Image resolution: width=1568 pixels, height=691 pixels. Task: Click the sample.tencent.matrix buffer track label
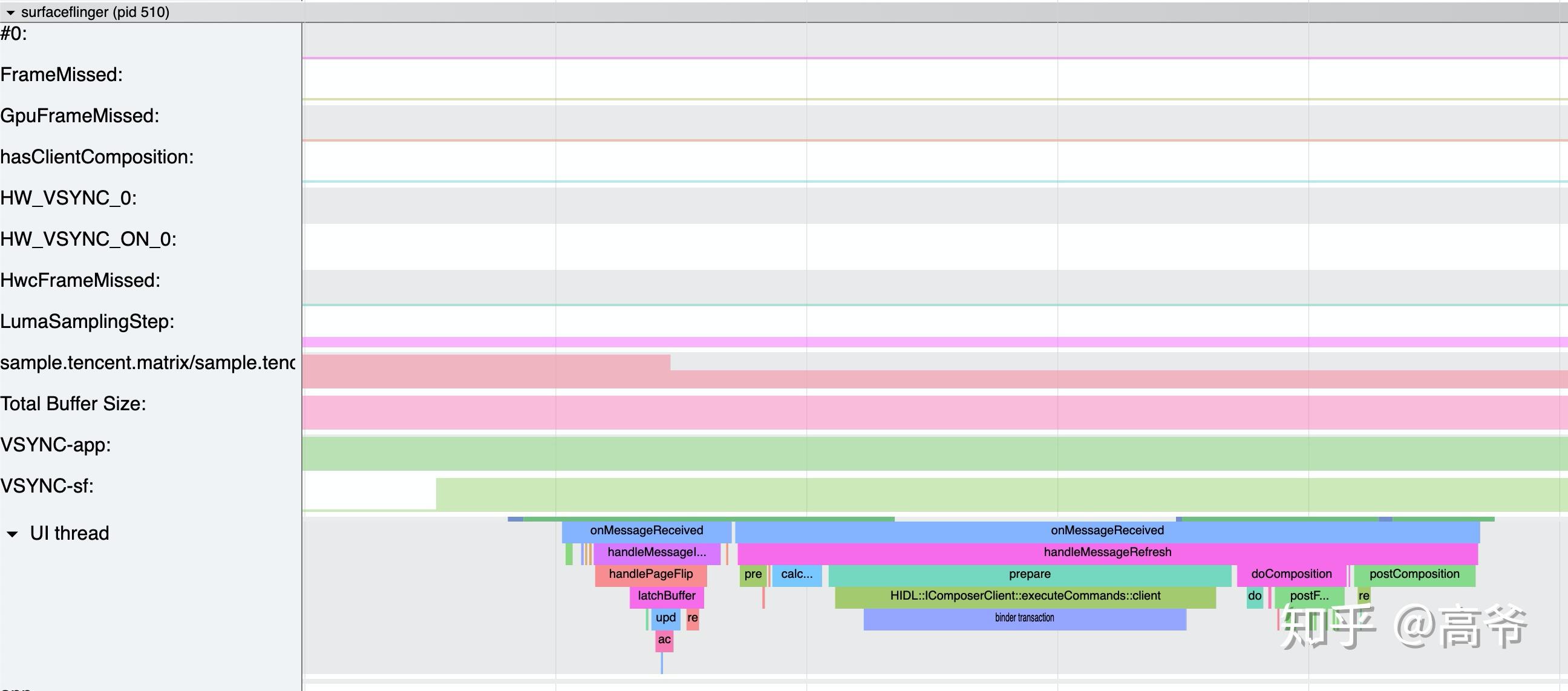(x=148, y=363)
